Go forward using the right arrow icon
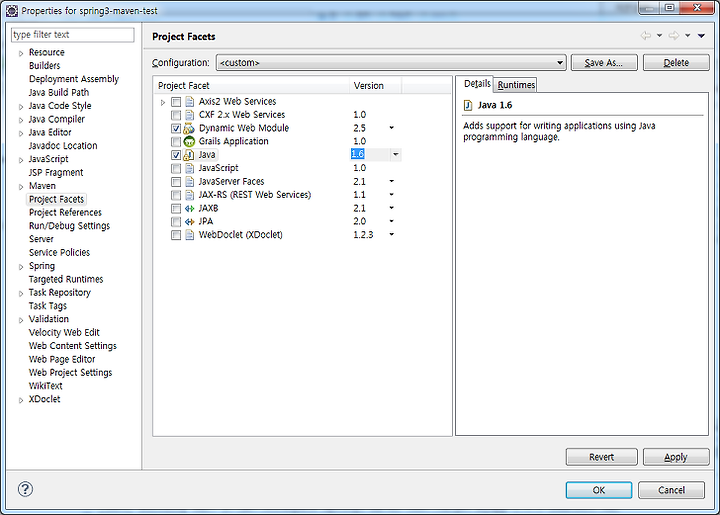The height and width of the screenshot is (515, 720). (x=674, y=36)
